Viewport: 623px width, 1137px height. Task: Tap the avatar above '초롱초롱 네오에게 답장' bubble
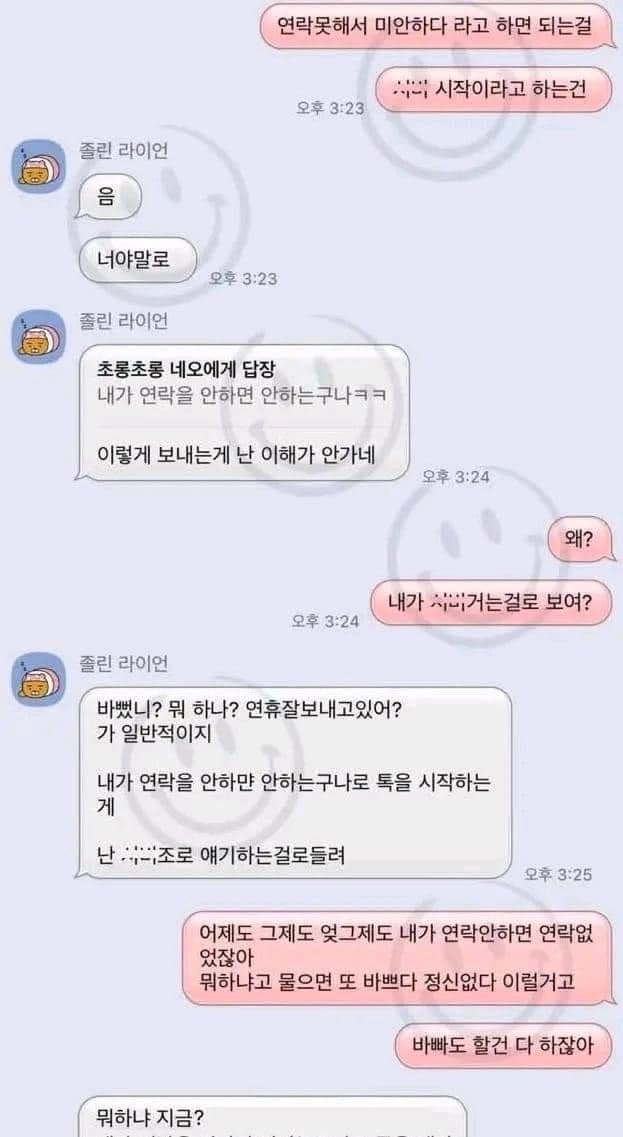coord(39,336)
